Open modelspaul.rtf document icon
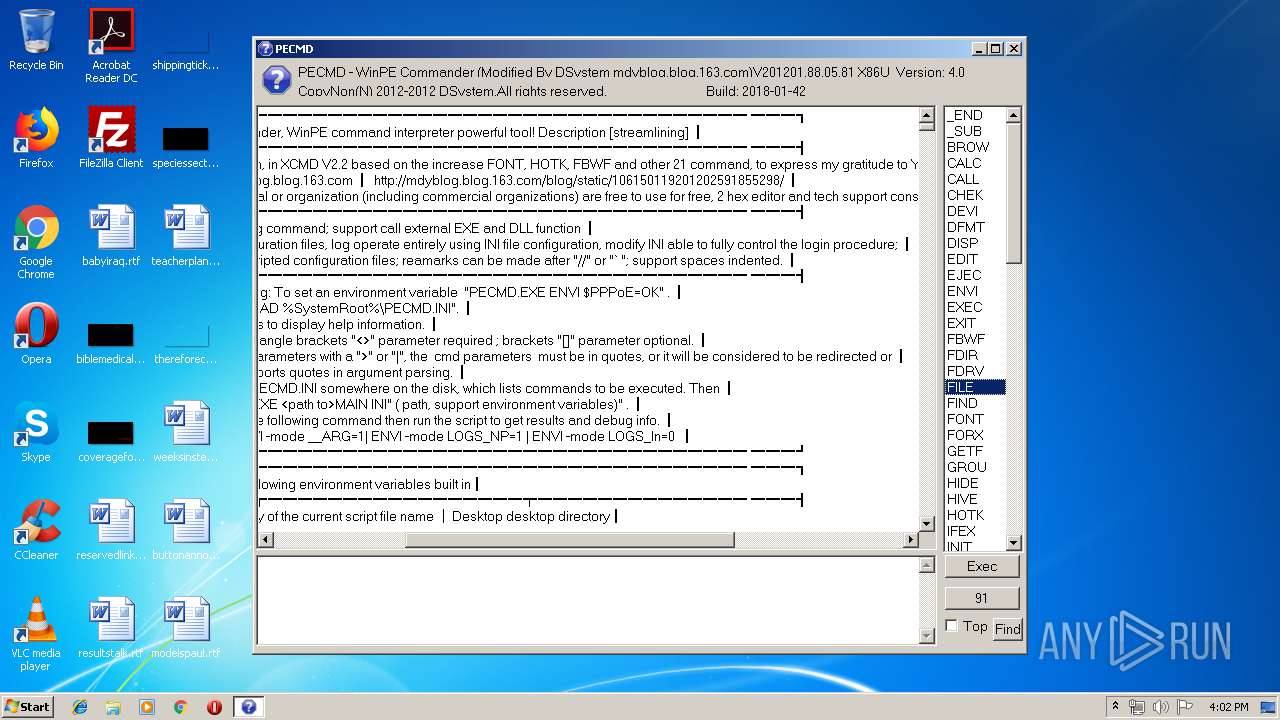 click(x=186, y=628)
